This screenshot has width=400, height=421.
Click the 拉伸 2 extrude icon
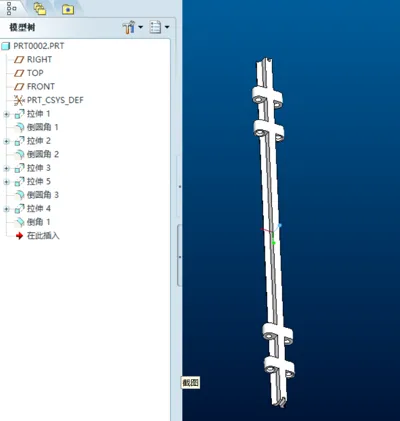pyautogui.click(x=19, y=141)
